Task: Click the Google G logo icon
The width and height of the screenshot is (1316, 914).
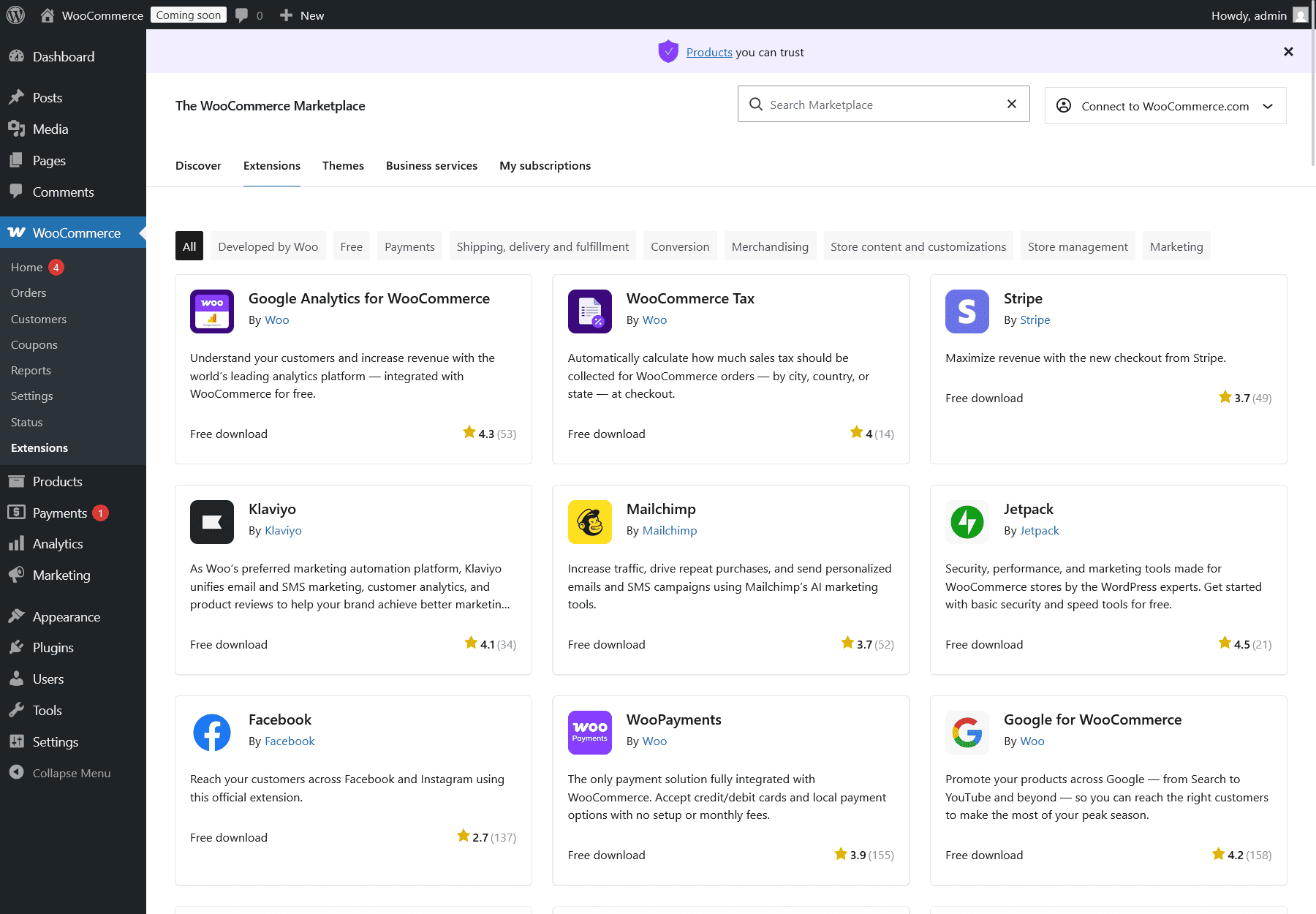Action: pyautogui.click(x=967, y=733)
